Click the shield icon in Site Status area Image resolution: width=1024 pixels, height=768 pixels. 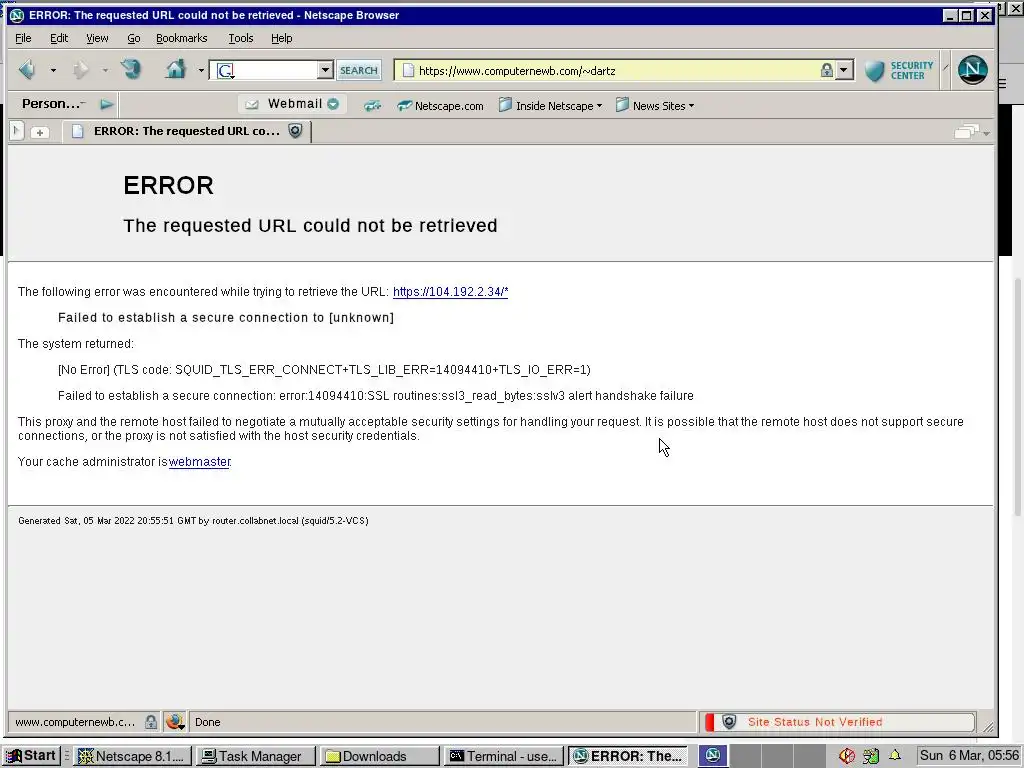coord(729,722)
